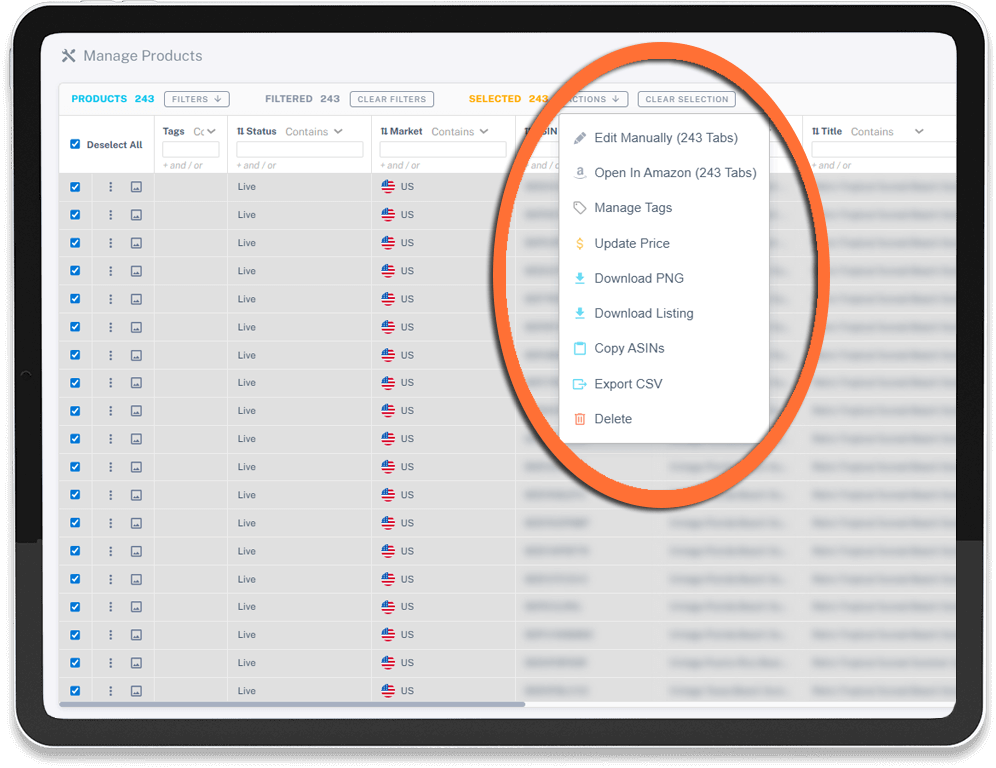Focus the Status column filter text field
This screenshot has width=996, height=768.
click(x=299, y=150)
